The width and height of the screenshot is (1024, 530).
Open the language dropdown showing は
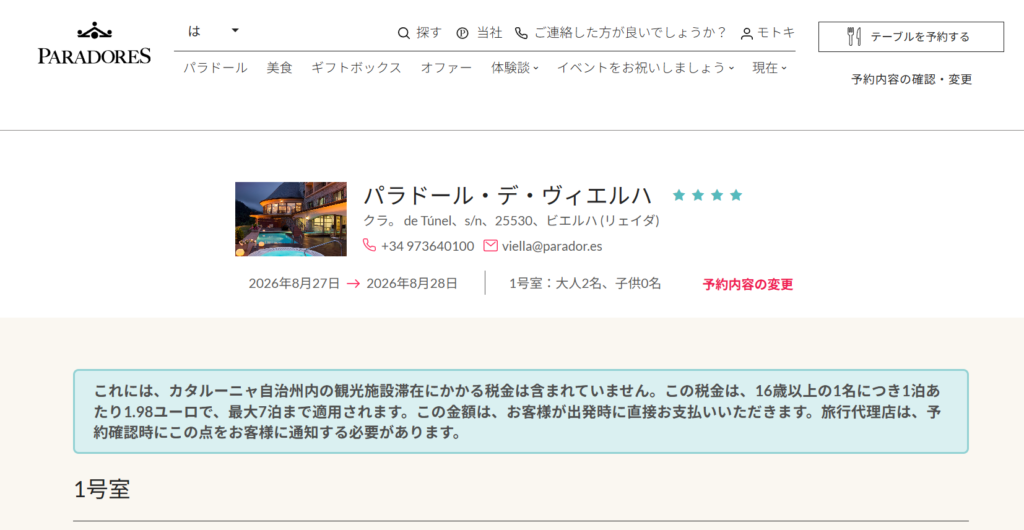(214, 31)
